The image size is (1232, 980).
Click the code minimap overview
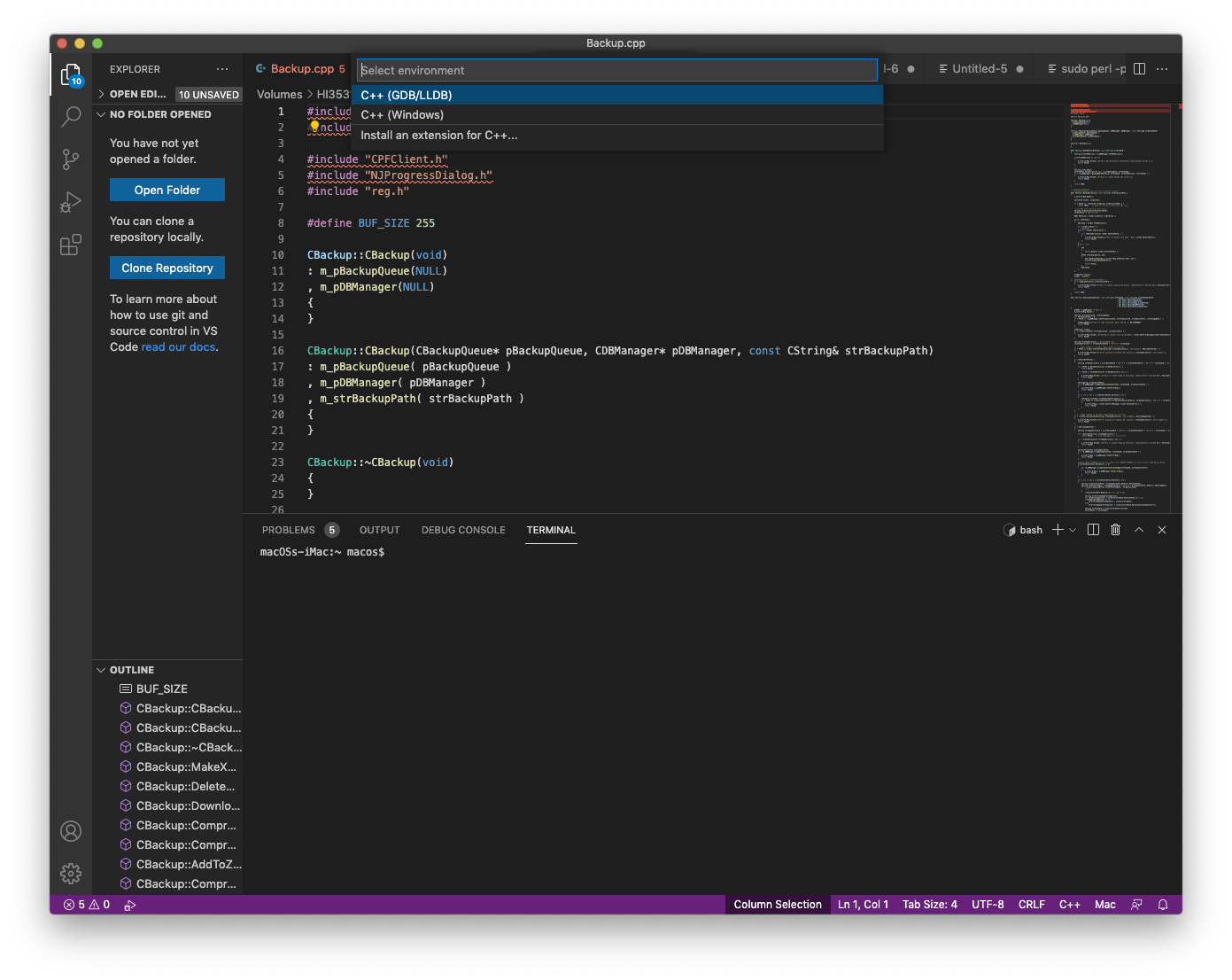click(1120, 308)
